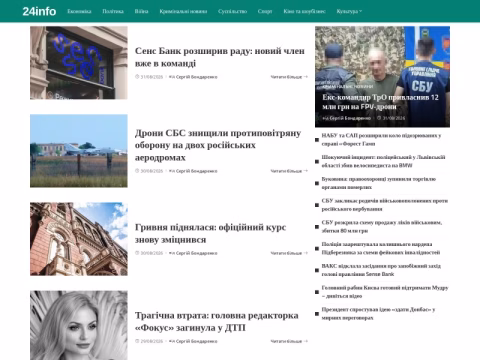Viewport: 480px width, 360px height.
Task: Open the airfield jet photo thumbnail
Action: [79, 151]
